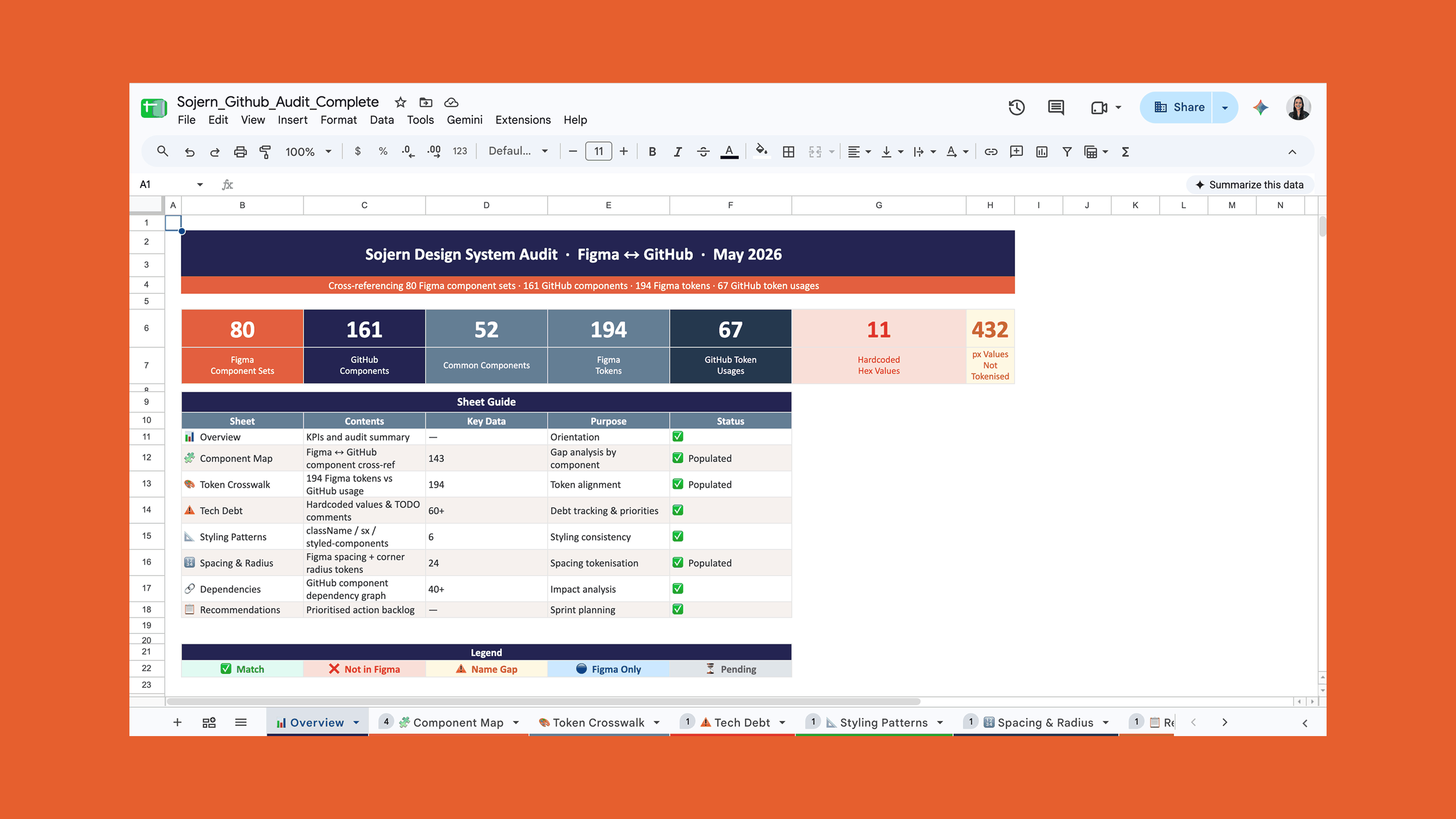Open the search menus magnifier tool

coord(162,152)
